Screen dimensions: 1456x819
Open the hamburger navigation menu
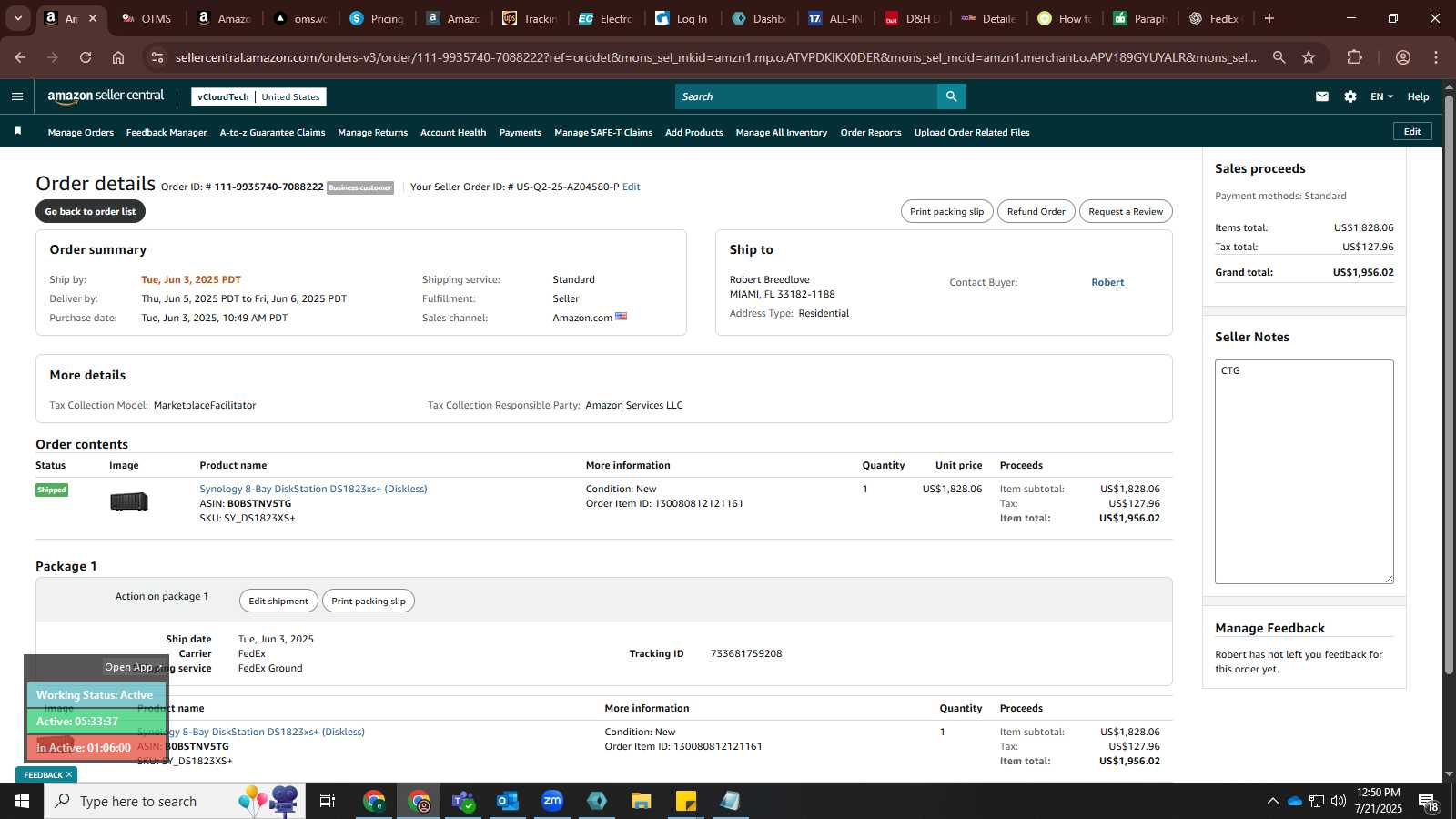pyautogui.click(x=16, y=96)
